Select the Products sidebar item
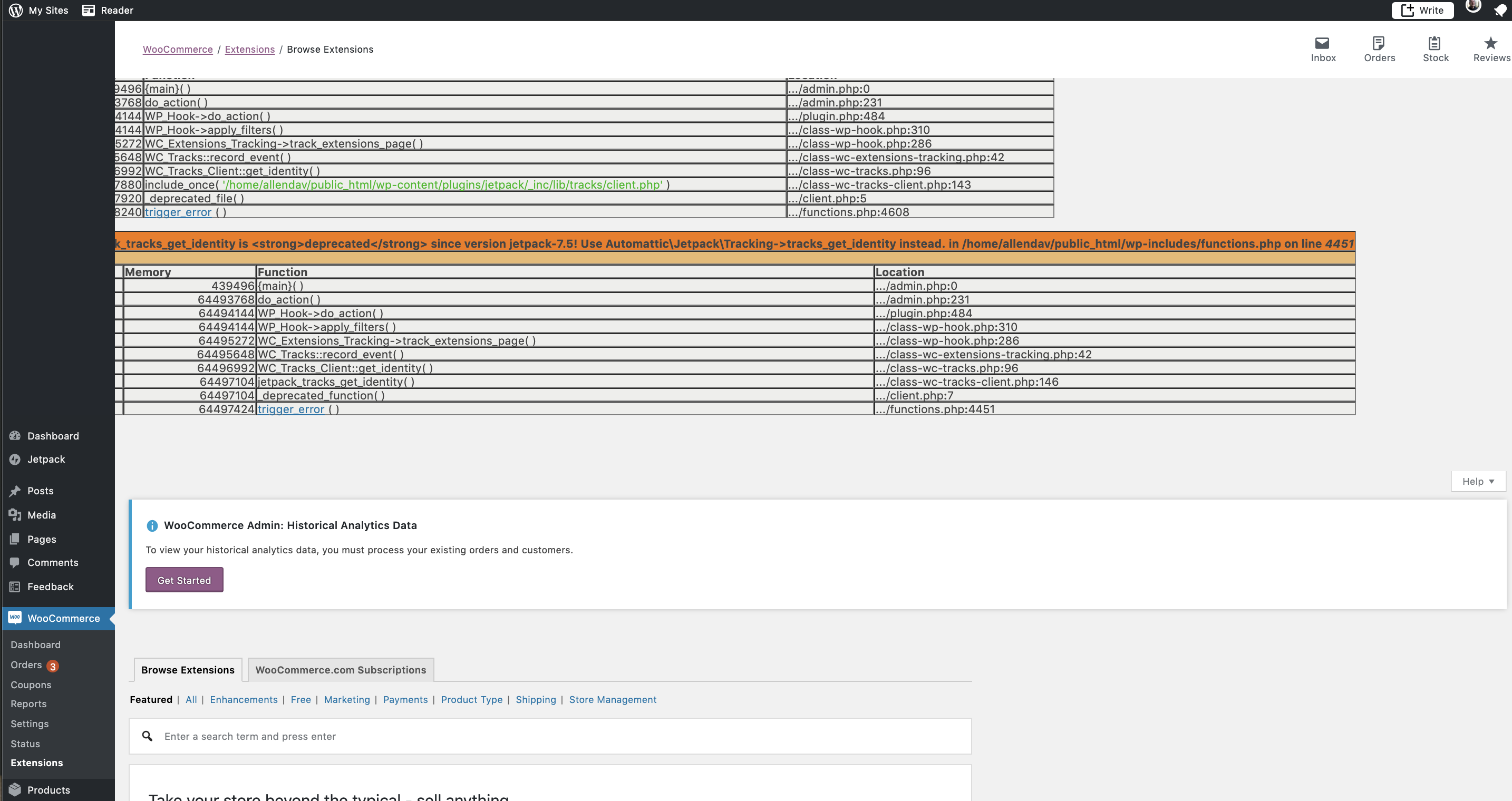The height and width of the screenshot is (801, 1512). point(49,790)
